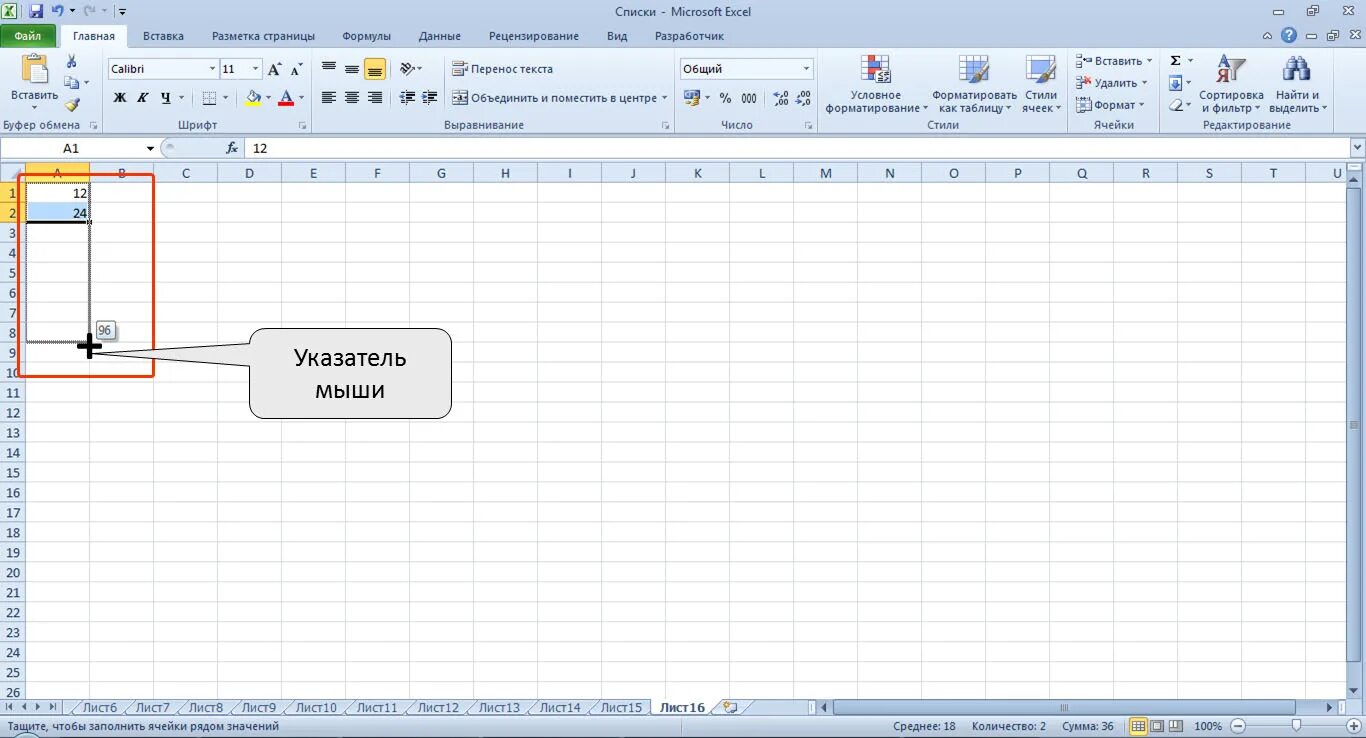The height and width of the screenshot is (738, 1366).
Task: Click the Clear eraser icon
Action: point(1176,105)
